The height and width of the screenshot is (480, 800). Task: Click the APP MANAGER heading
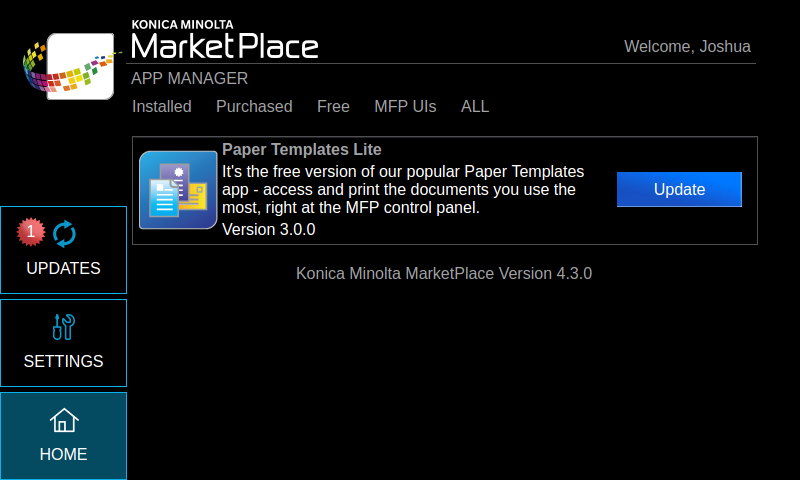pos(190,78)
